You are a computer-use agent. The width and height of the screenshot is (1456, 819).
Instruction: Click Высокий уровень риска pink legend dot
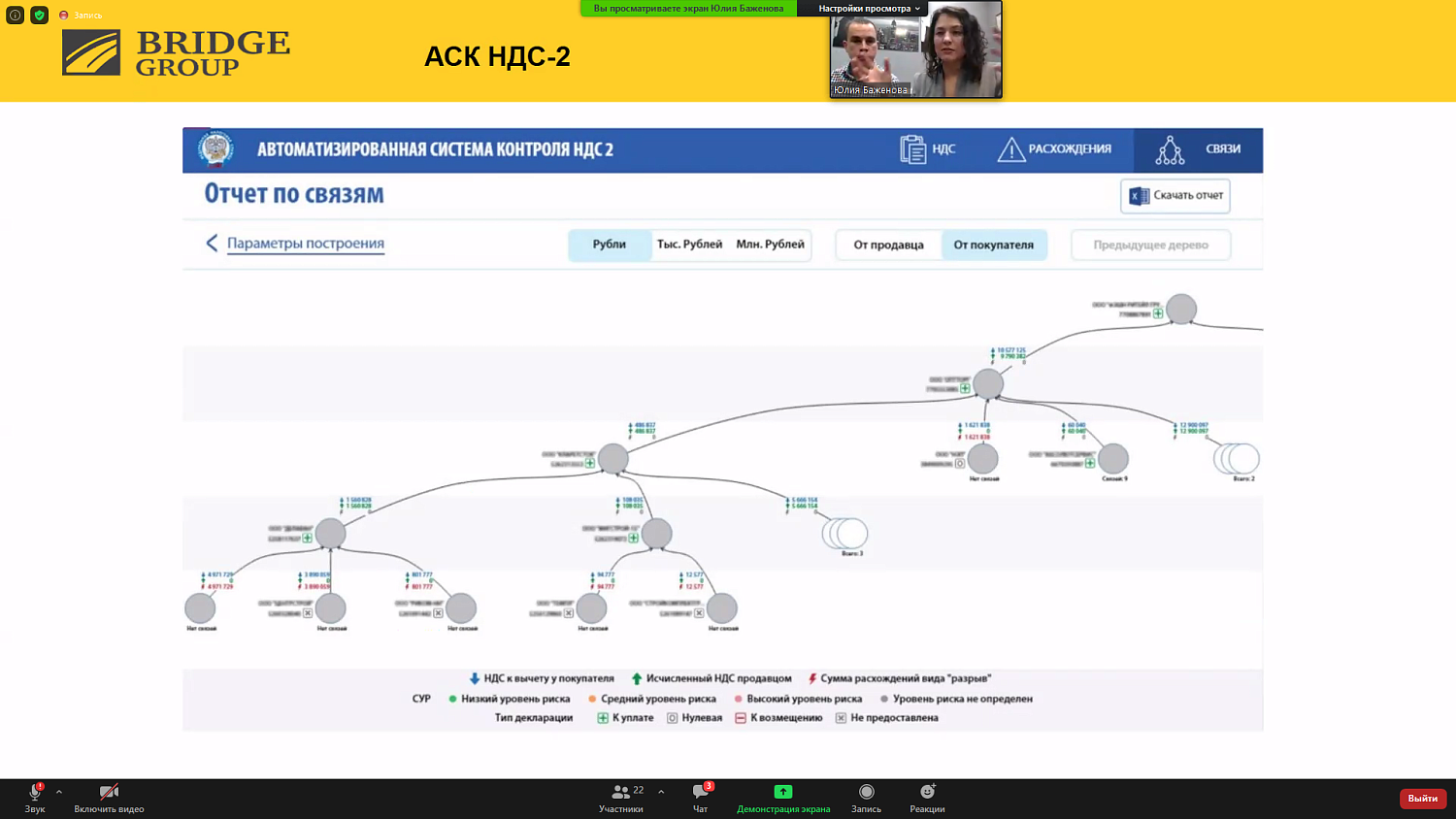tap(739, 699)
